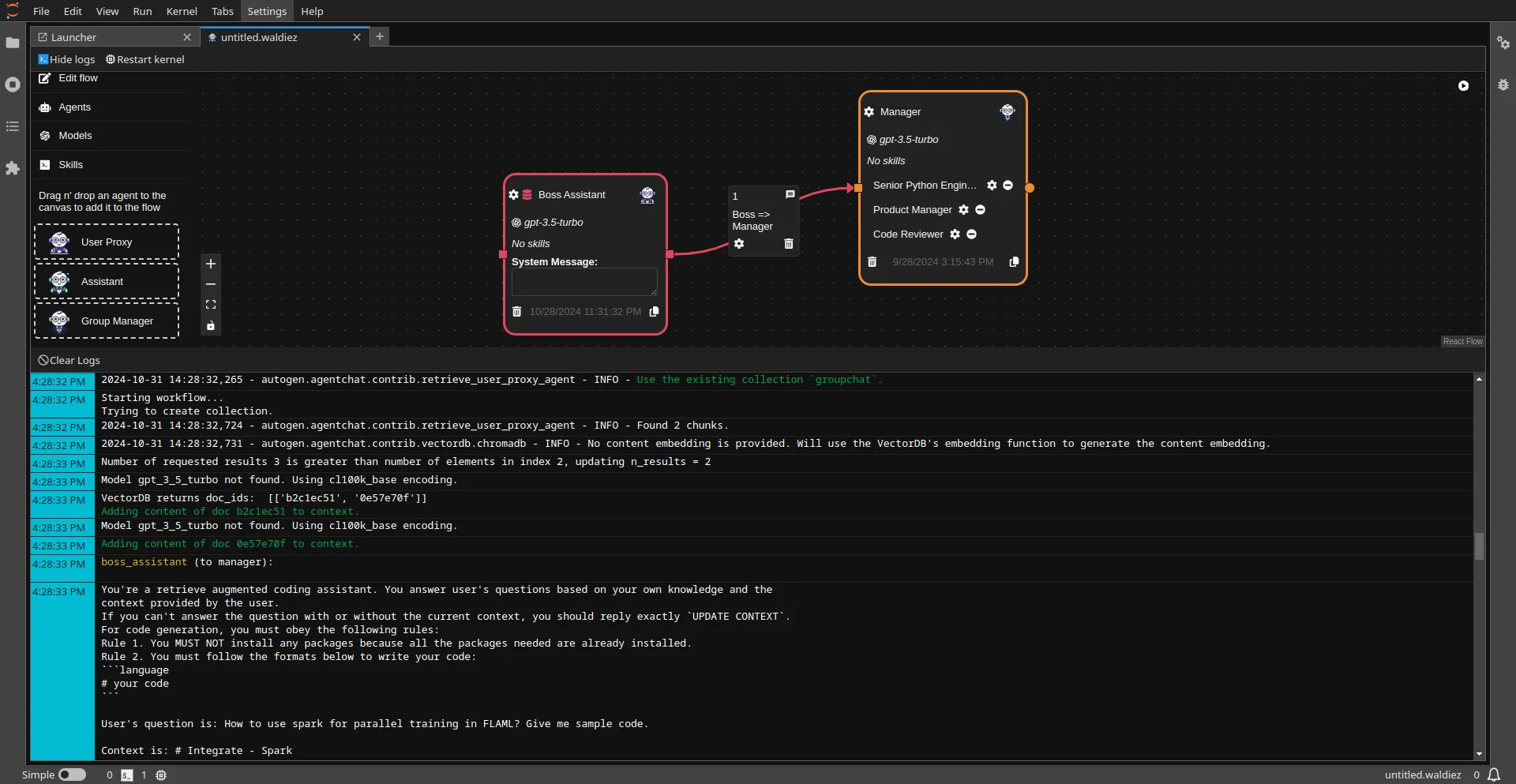Fit view on the flow canvas

tap(211, 305)
